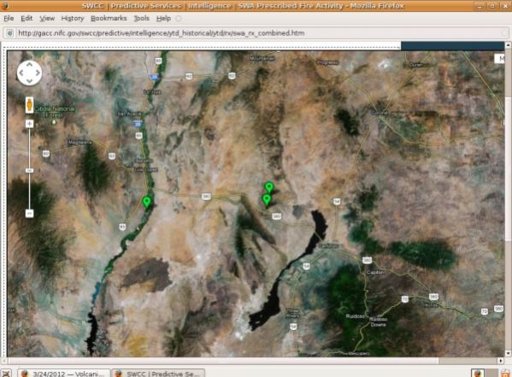Click the vertical scrollbar up arrow

508,45
